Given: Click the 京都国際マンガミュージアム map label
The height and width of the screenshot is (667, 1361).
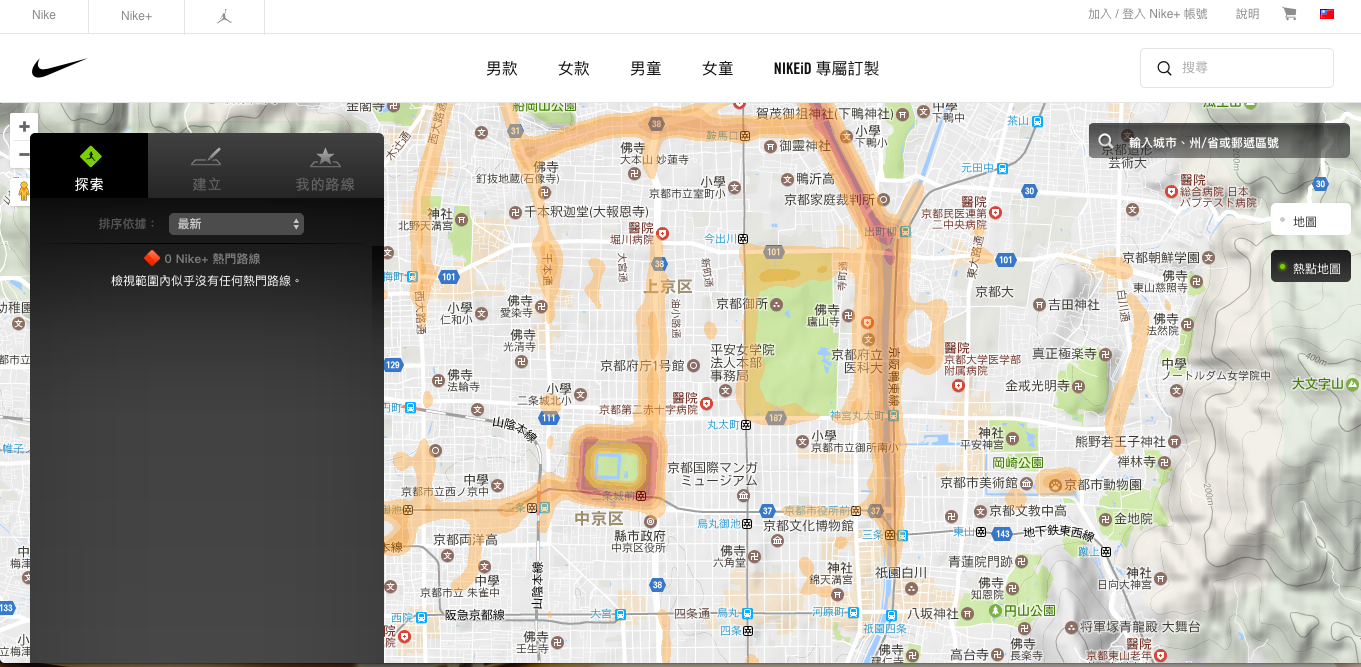Looking at the screenshot, I should [x=712, y=474].
